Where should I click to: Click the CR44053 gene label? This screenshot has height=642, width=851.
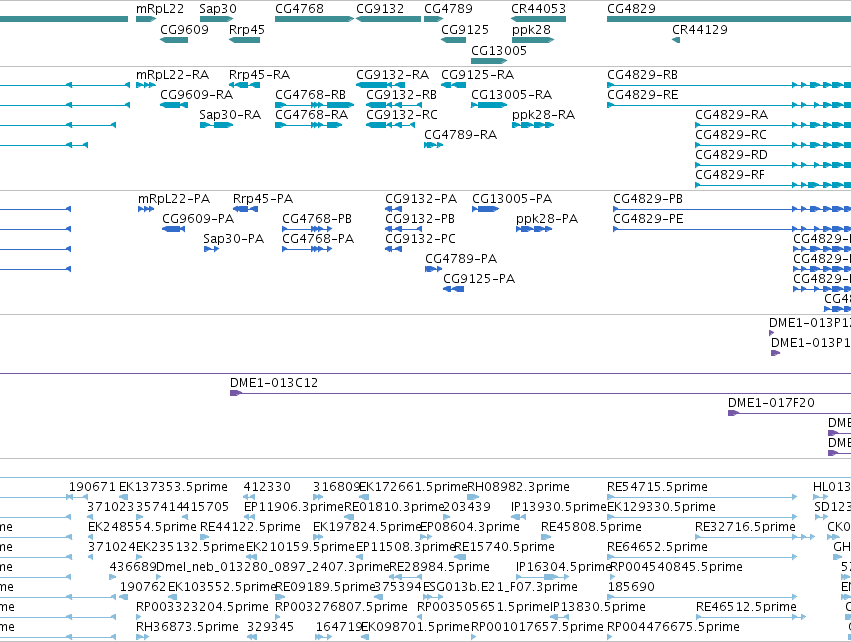click(538, 9)
